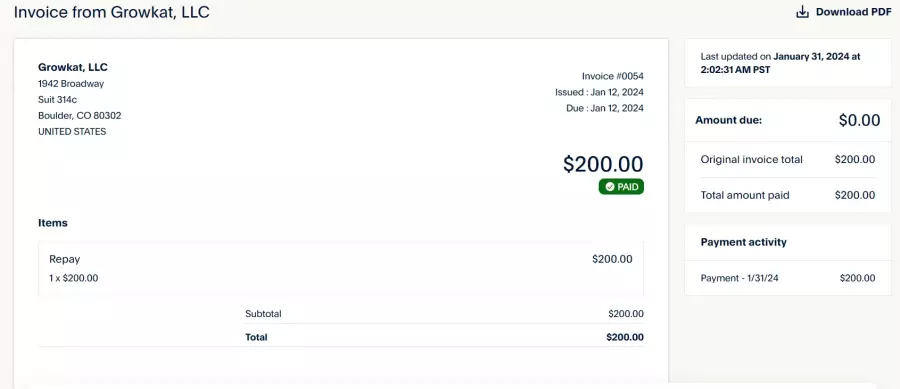Click the Due : Jan 12, 2024 date

[605, 108]
